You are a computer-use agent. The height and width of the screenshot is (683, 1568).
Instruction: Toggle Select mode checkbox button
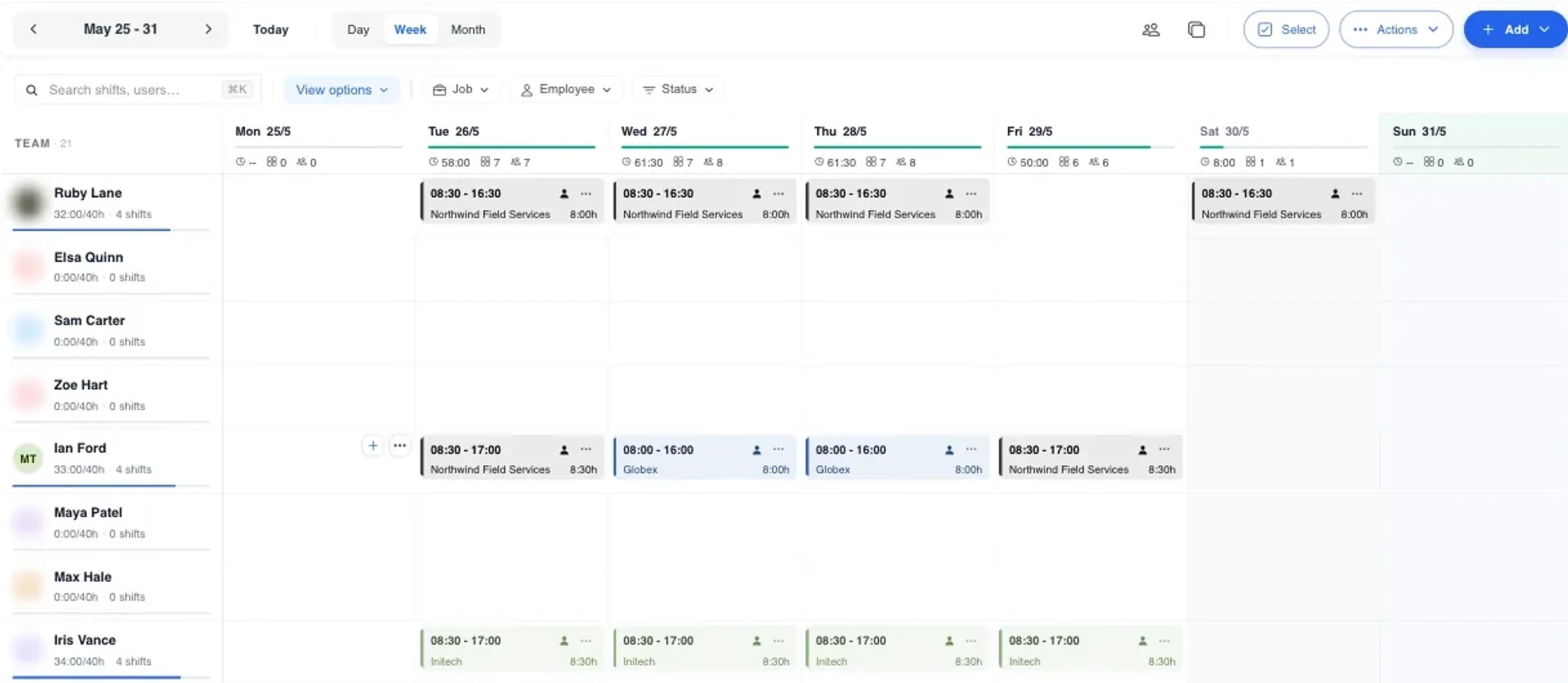click(1286, 30)
